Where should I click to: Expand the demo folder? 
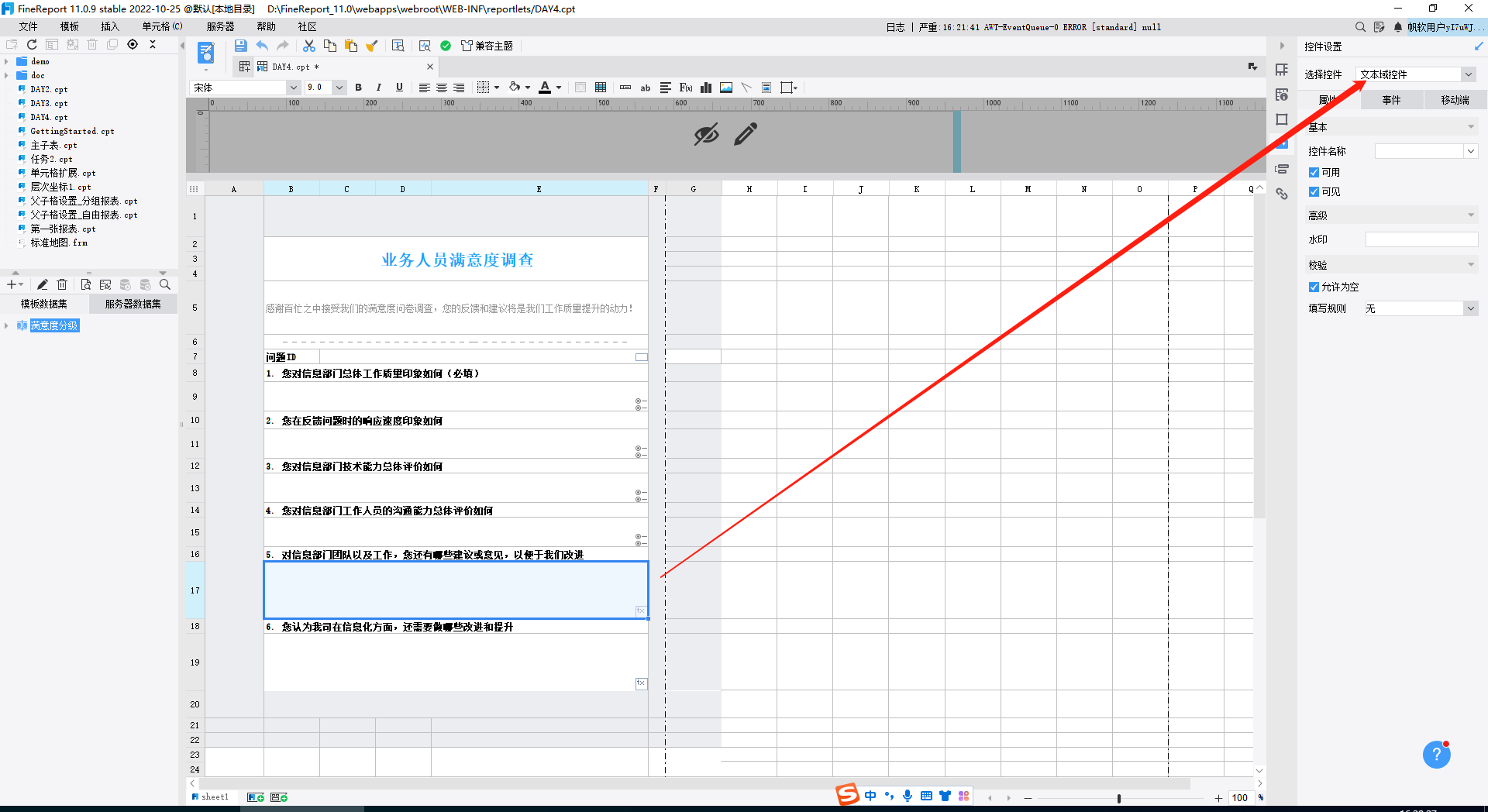coord(7,61)
